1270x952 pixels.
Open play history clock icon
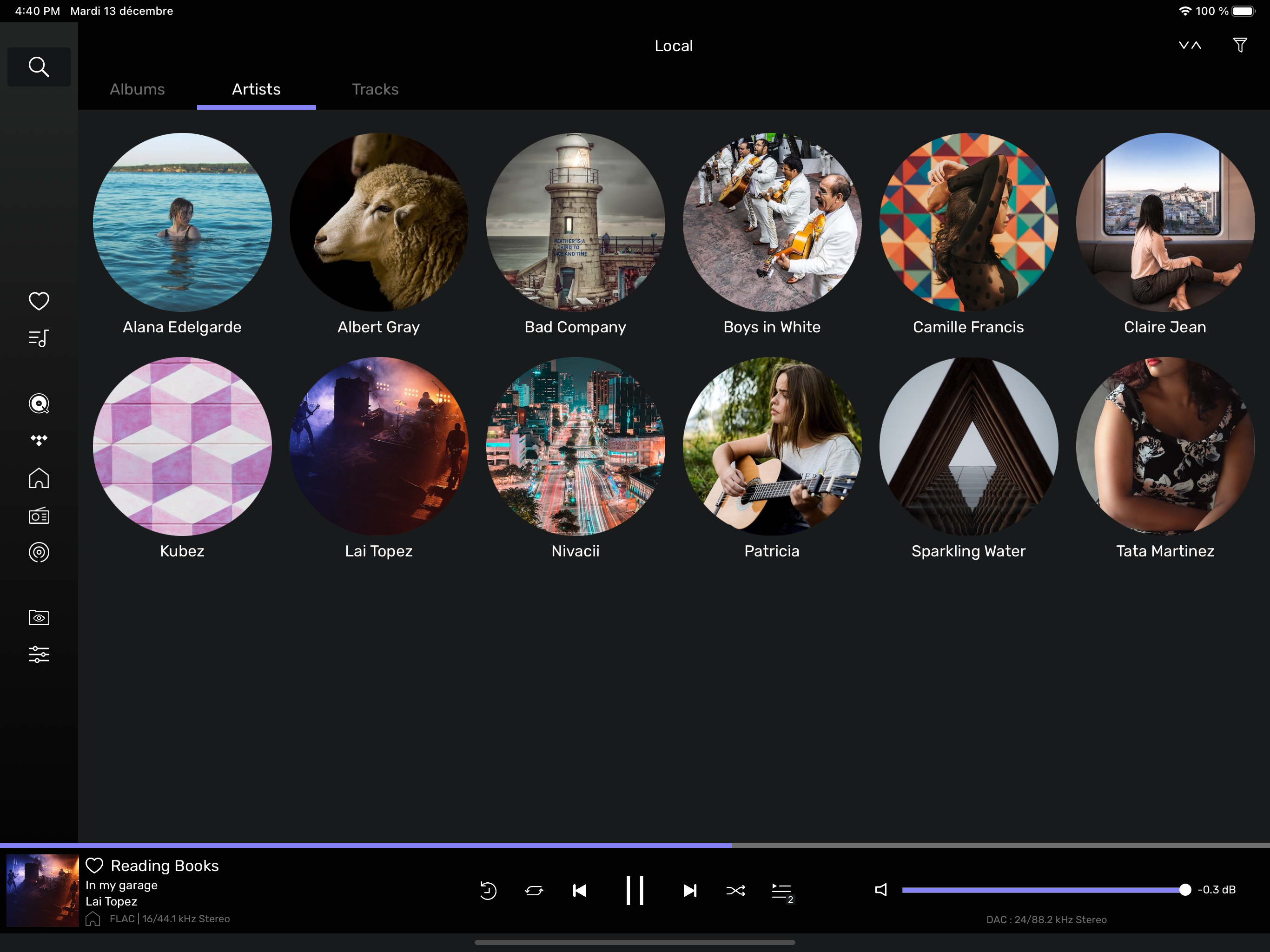[x=488, y=891]
